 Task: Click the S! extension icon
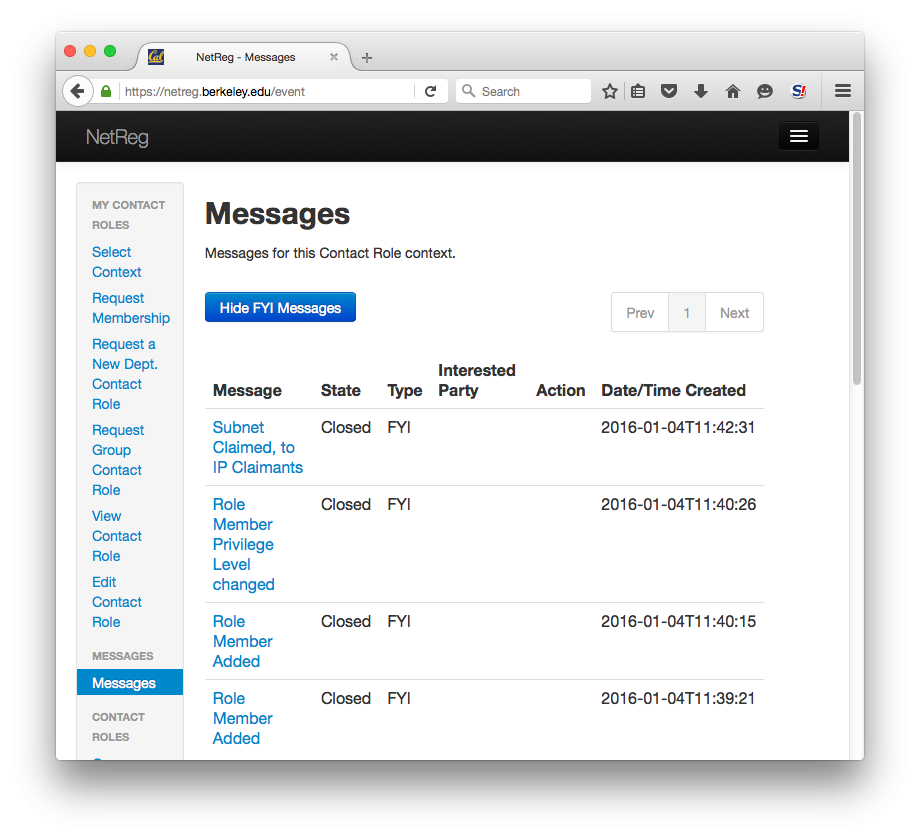[799, 91]
